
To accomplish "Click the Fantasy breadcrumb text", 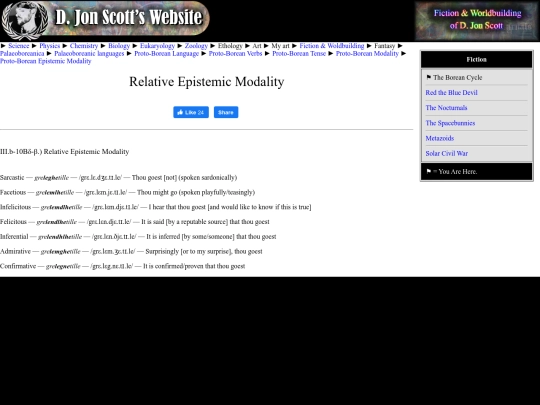I will coord(385,46).
